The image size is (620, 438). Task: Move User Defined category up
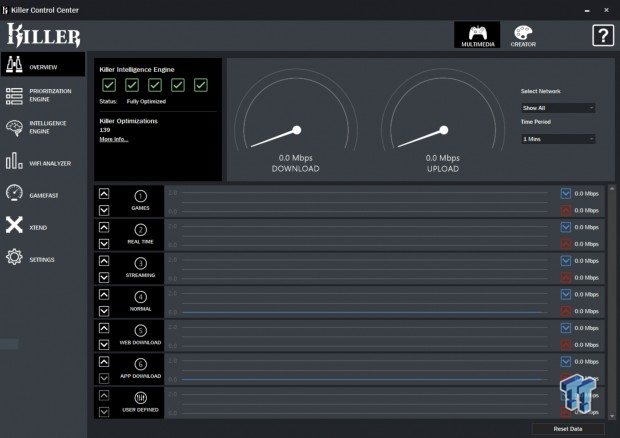(x=104, y=395)
